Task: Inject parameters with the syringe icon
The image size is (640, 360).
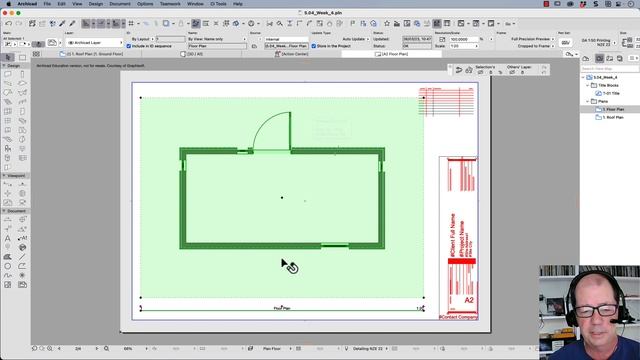Action: [72, 24]
